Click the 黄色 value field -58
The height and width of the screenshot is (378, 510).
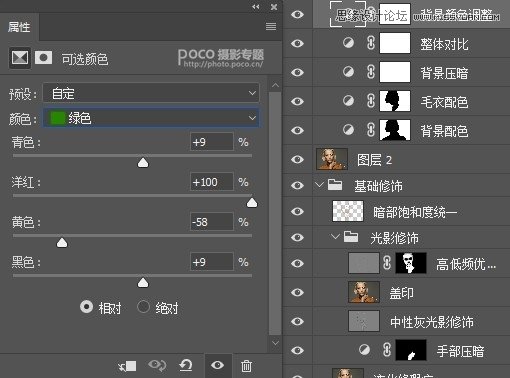[x=212, y=222]
